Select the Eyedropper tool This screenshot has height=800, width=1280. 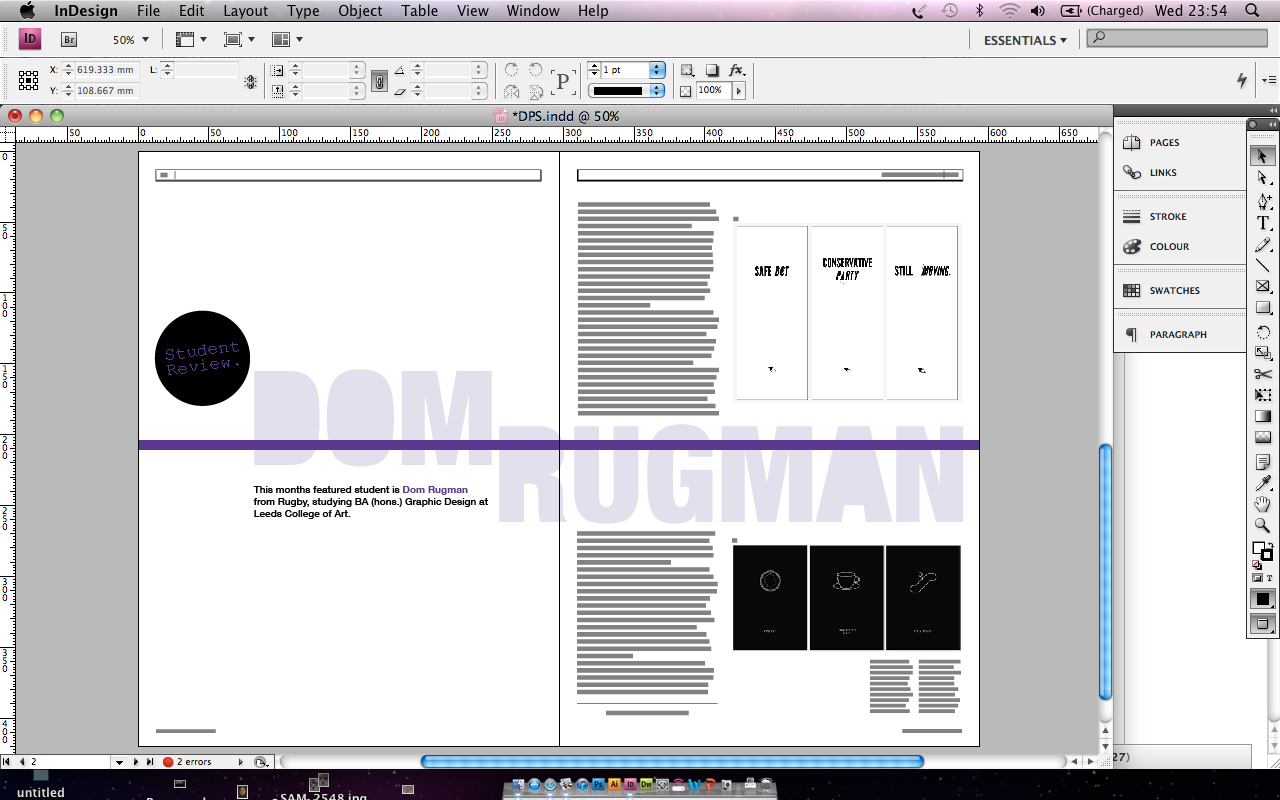1262,483
